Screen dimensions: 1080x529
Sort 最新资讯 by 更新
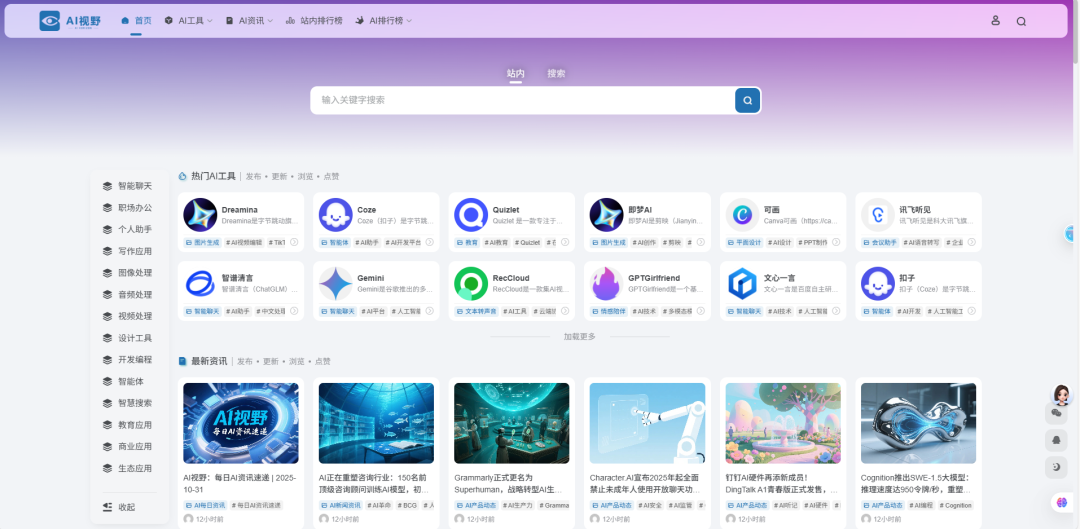click(271, 362)
